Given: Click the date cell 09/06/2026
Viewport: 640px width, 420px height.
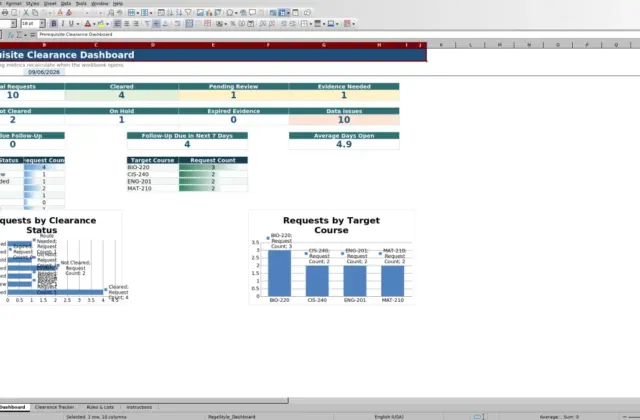Looking at the screenshot, I should coord(44,72).
